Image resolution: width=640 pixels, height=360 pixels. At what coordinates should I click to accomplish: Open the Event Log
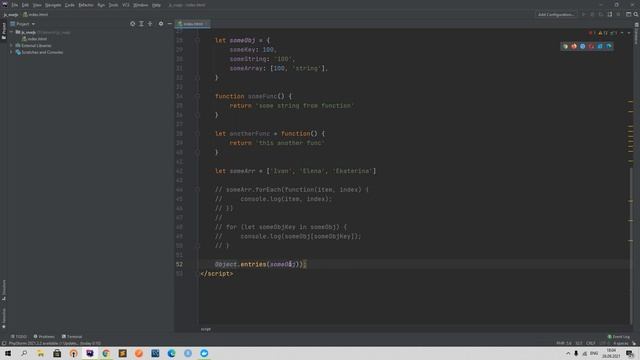(x=619, y=336)
